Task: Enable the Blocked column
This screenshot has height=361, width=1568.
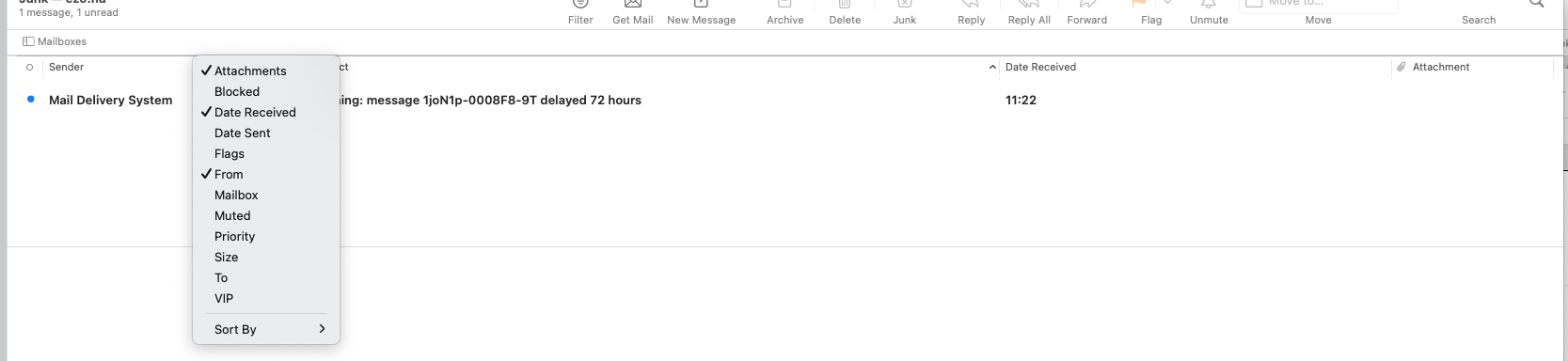Action: (x=266, y=91)
